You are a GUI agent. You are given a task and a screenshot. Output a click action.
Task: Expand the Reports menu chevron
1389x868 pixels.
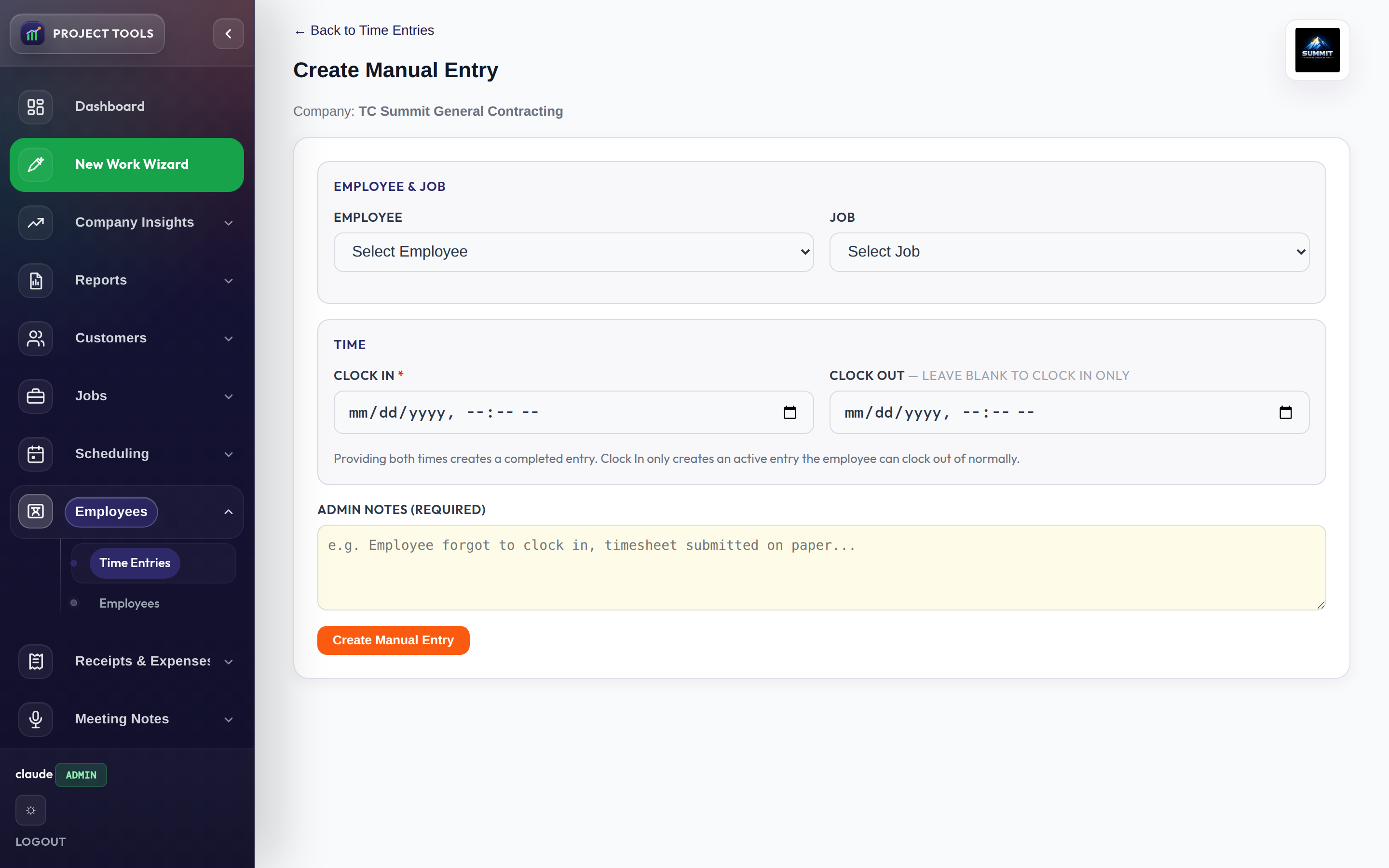point(229,281)
